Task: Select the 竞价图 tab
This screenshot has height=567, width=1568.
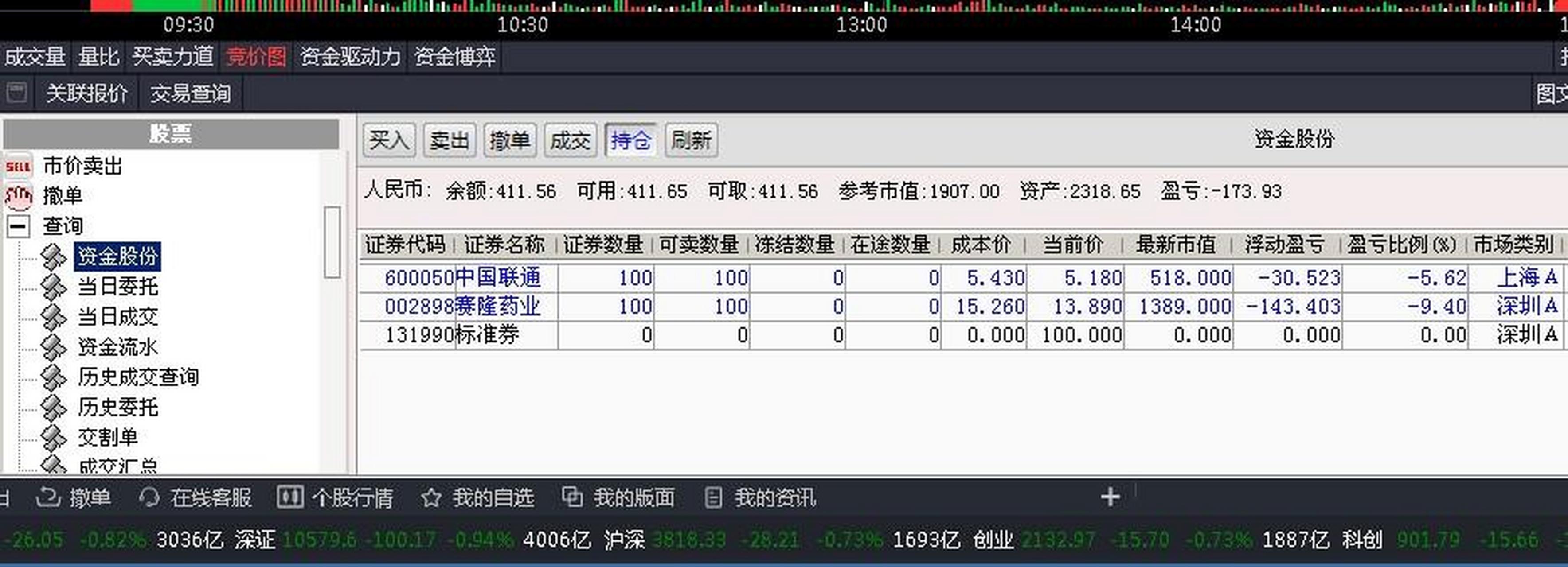Action: pyautogui.click(x=256, y=57)
